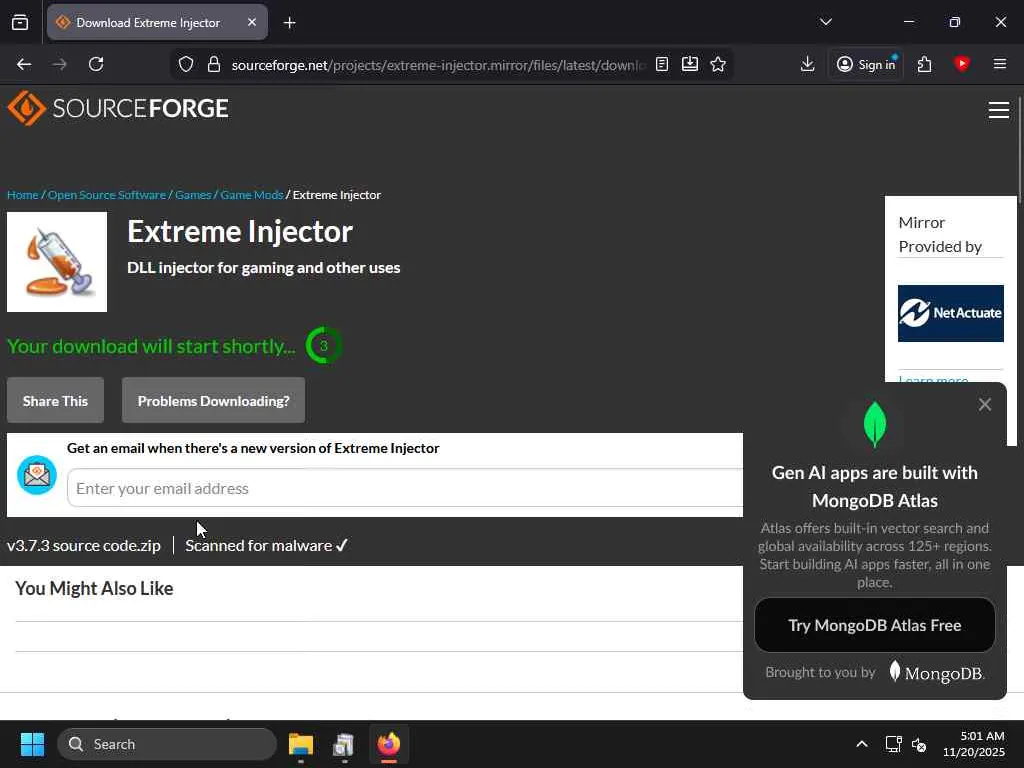Click the NetActuate mirror logo
The height and width of the screenshot is (768, 1024).
tap(950, 313)
